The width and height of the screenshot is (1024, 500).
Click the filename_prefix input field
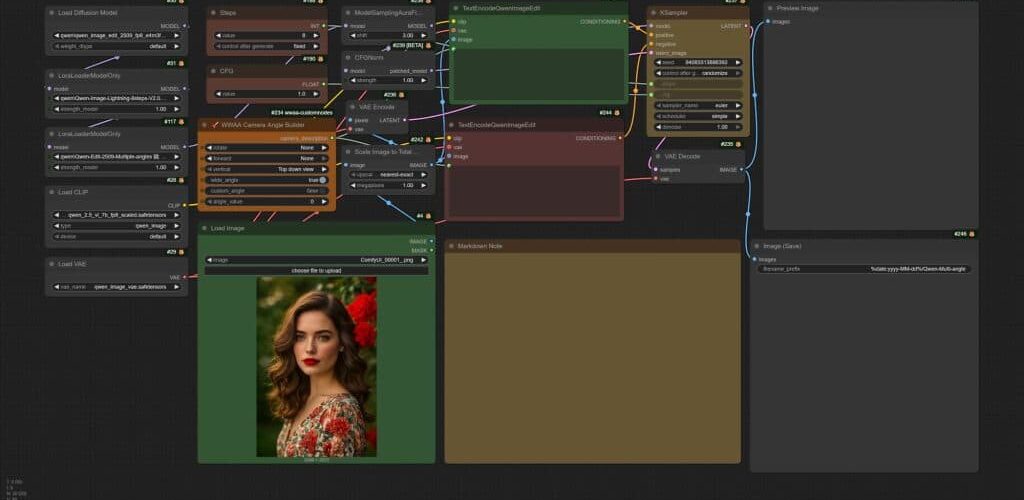click(x=864, y=269)
